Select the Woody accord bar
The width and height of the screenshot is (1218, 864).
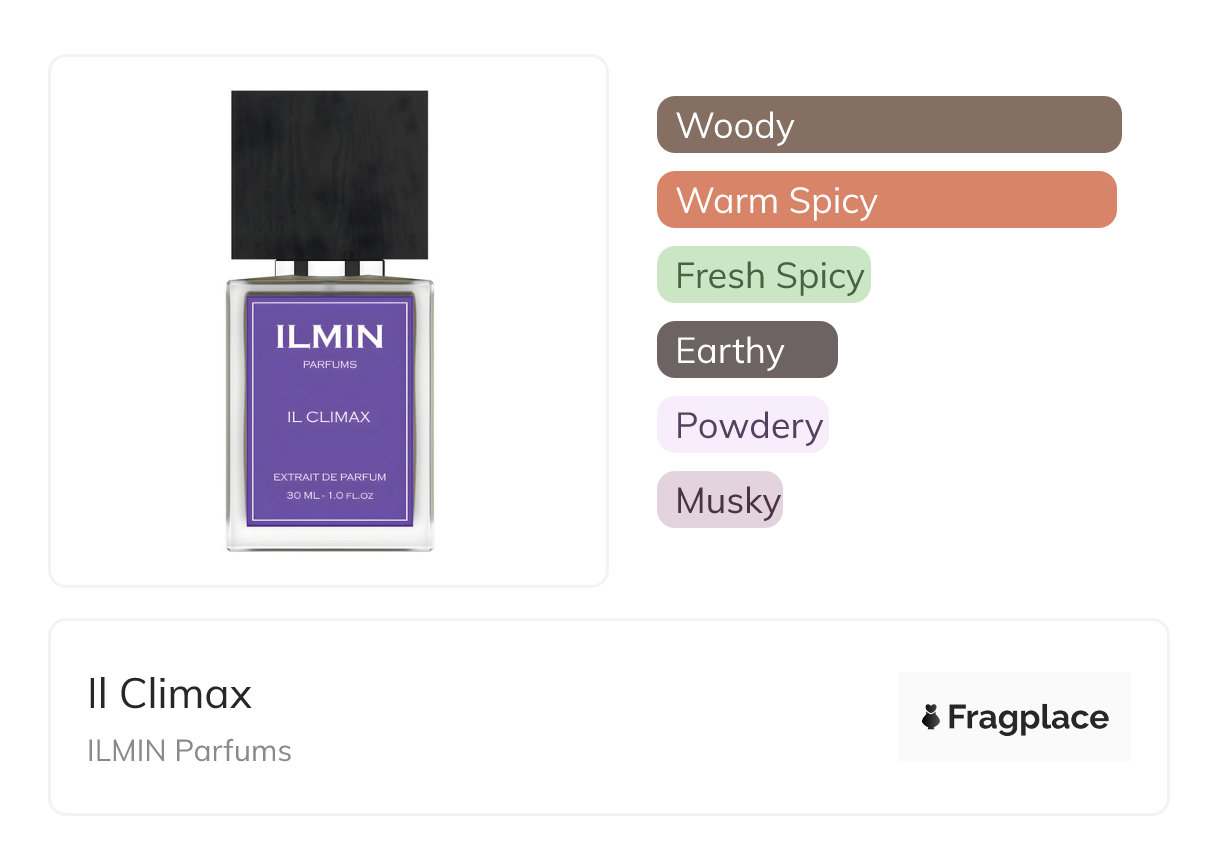[888, 125]
